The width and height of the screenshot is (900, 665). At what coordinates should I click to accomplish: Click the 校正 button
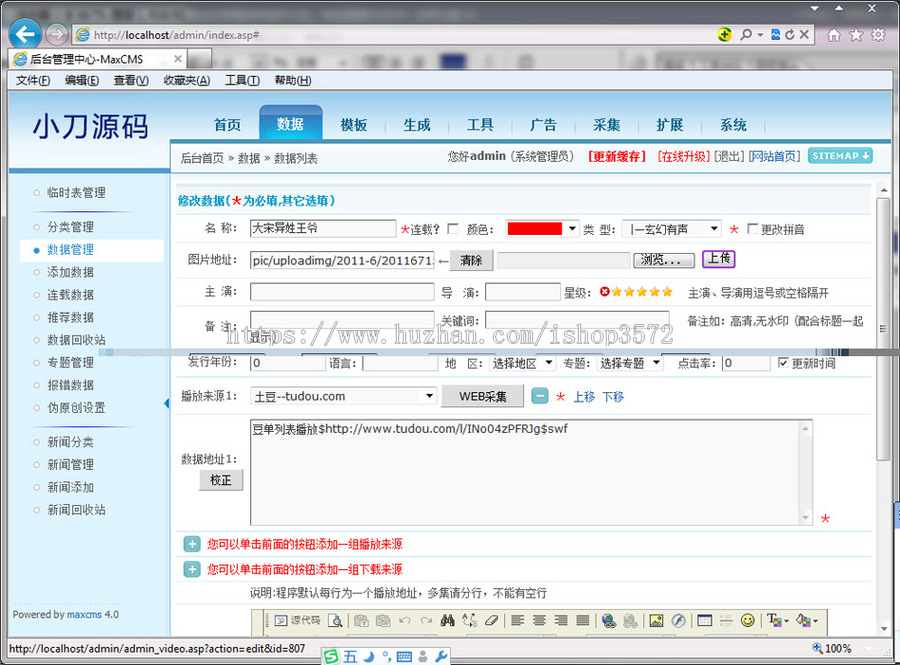[221, 480]
